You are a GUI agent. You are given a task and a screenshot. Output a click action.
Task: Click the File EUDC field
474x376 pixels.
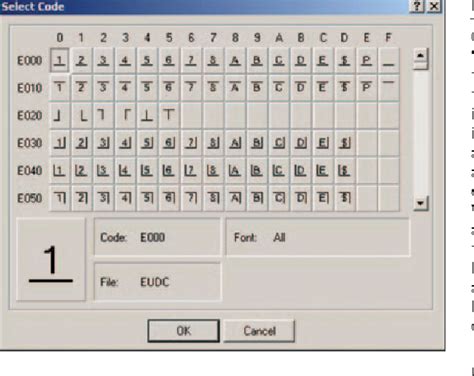click(x=157, y=282)
